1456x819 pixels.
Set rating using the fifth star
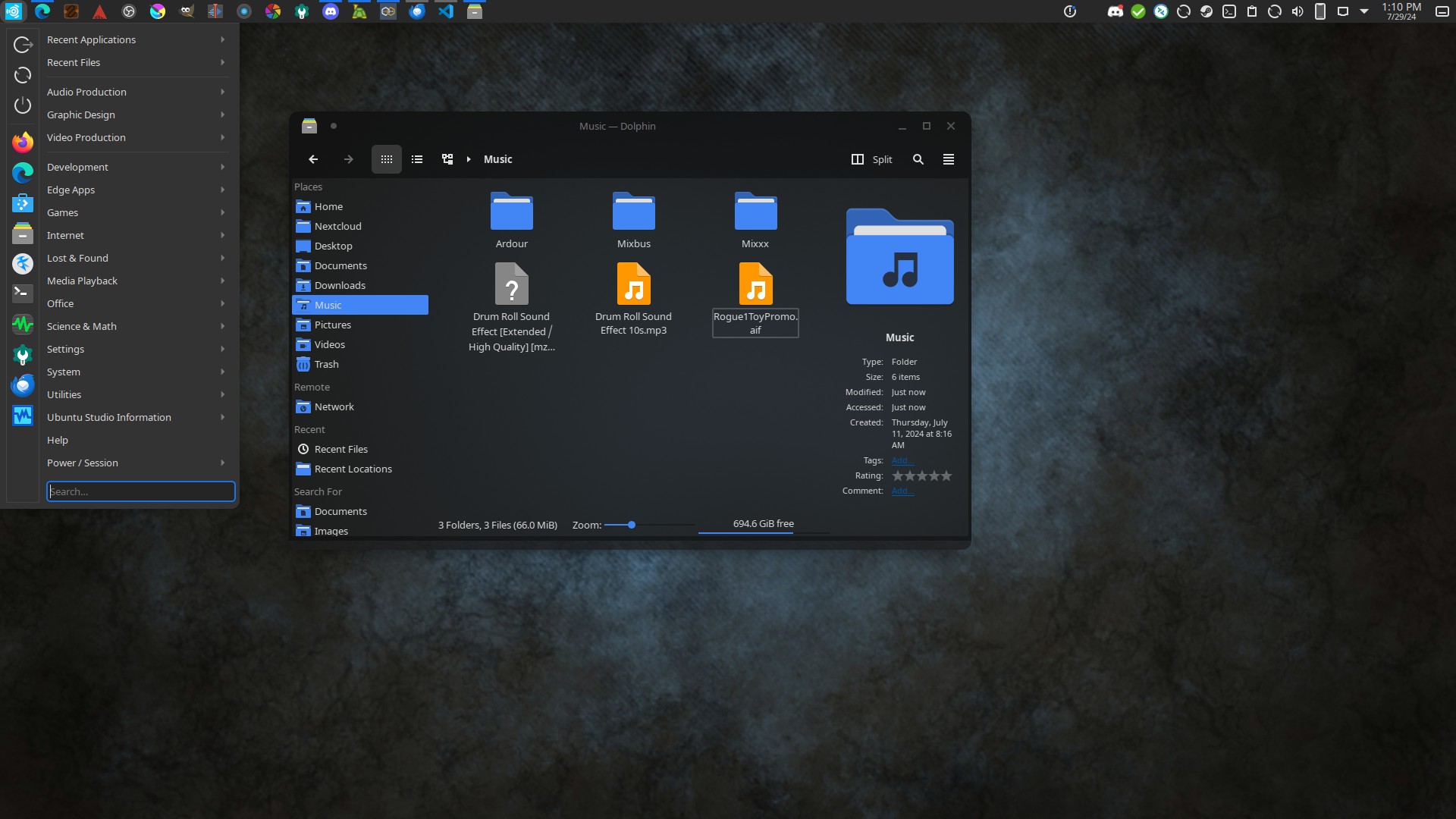[946, 476]
